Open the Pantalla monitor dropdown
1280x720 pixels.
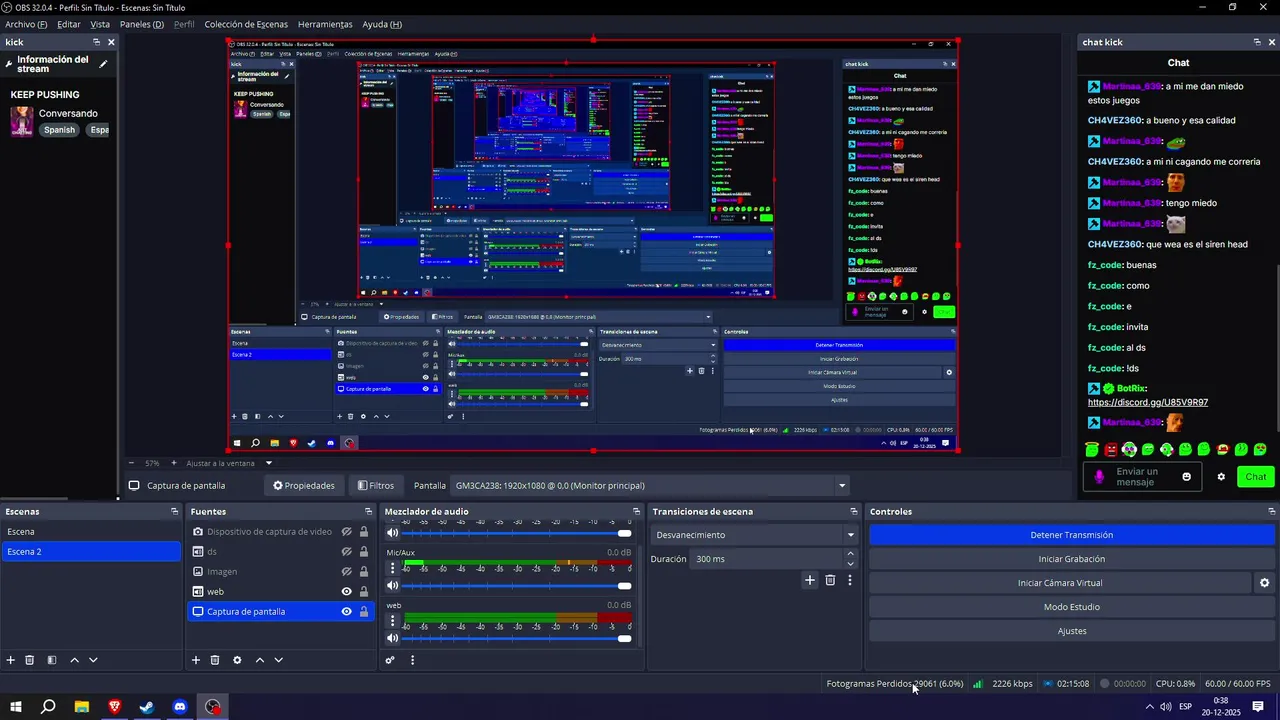pos(650,486)
